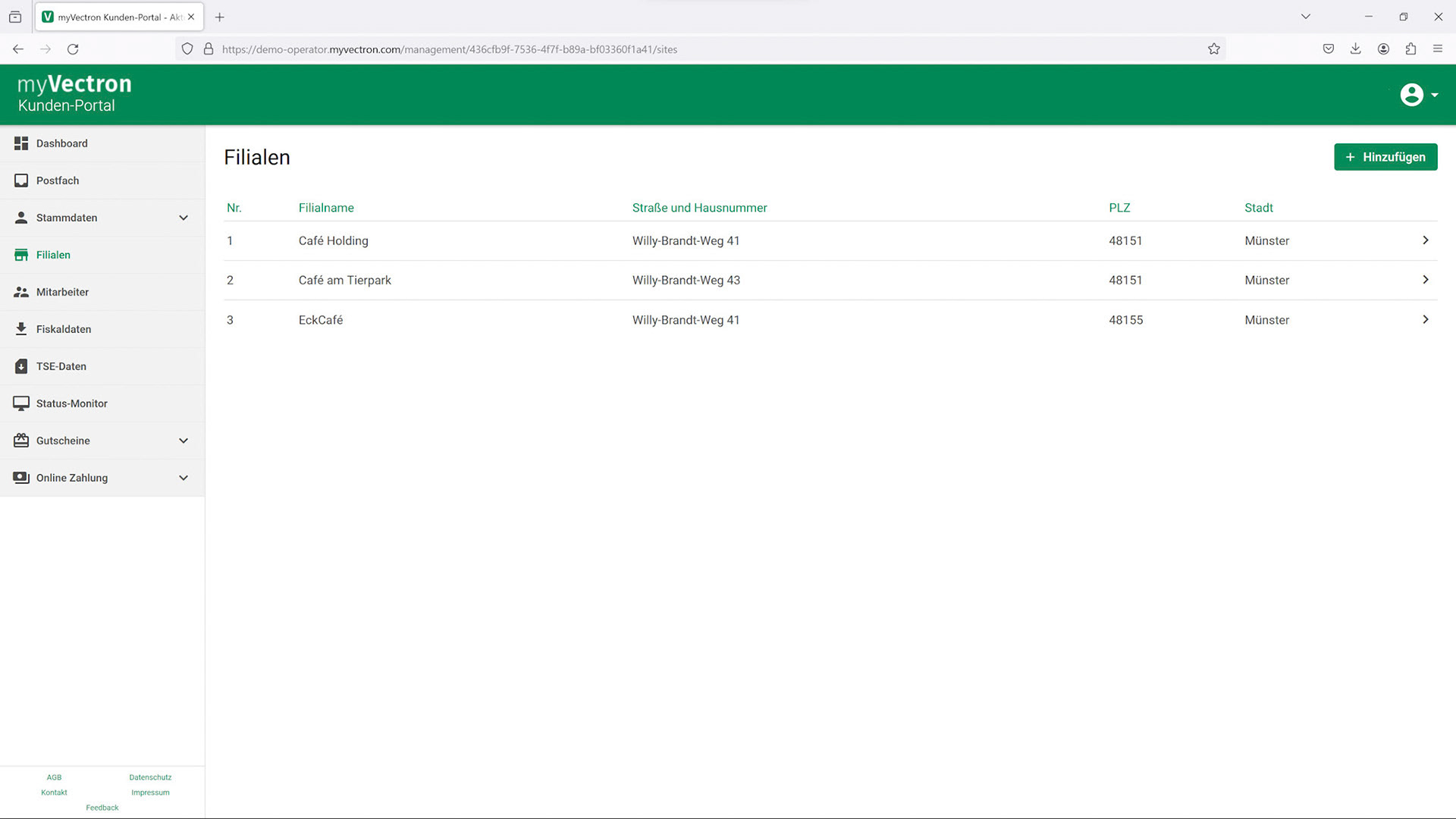Screen dimensions: 1456x819
Task: Click the Status-Monitor screen icon
Action: (21, 403)
